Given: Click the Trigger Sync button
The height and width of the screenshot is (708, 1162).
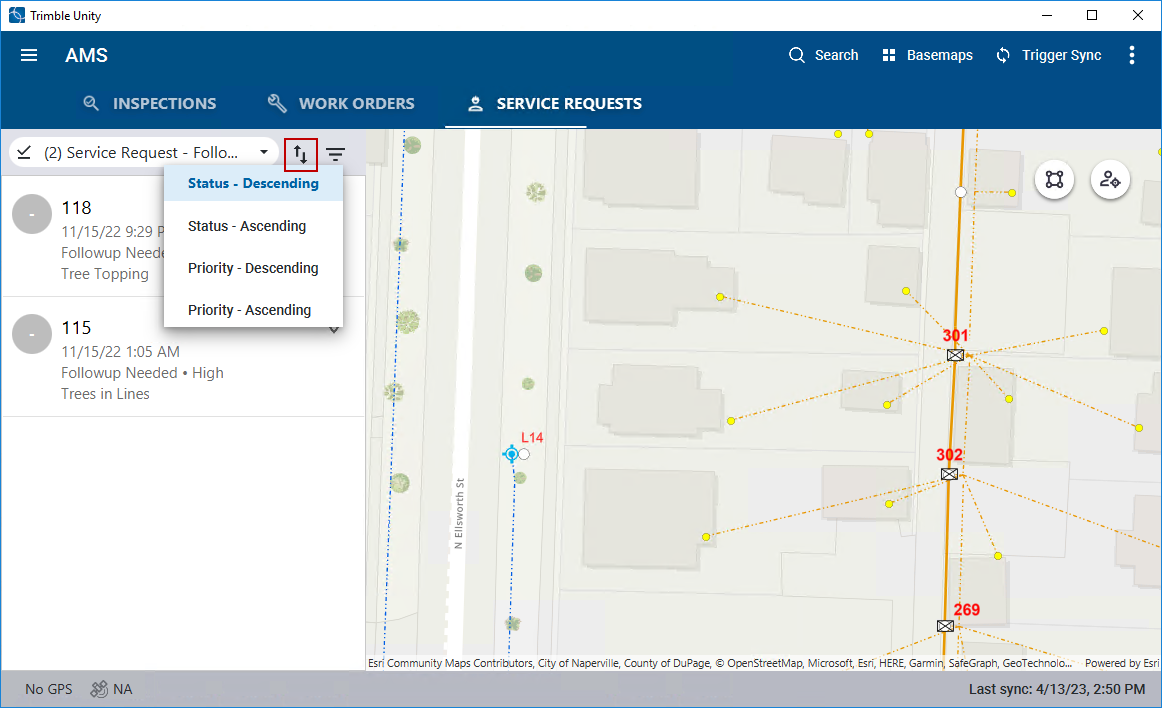Looking at the screenshot, I should click(x=1048, y=55).
